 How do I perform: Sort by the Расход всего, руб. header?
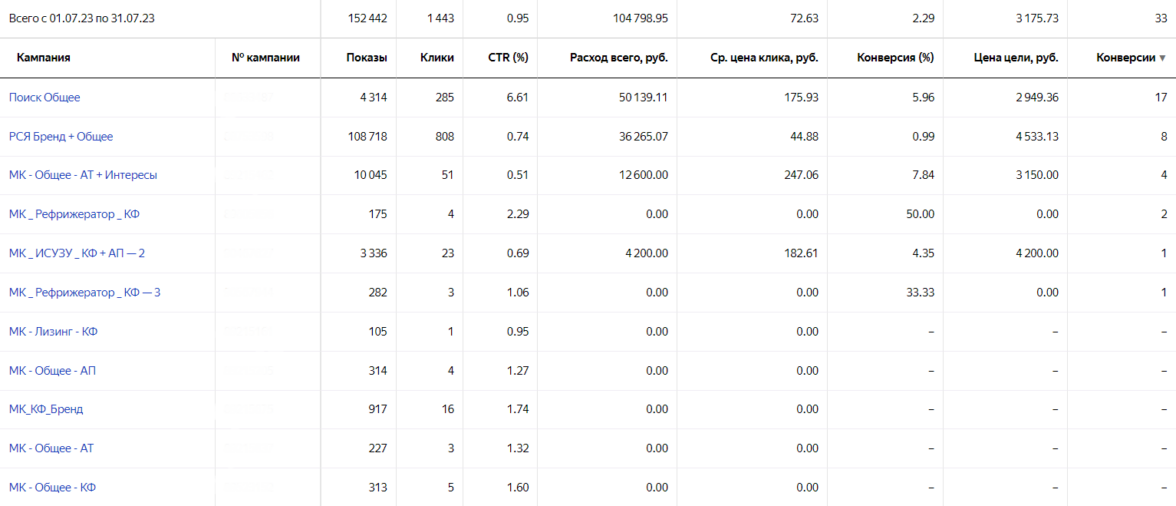coord(618,58)
